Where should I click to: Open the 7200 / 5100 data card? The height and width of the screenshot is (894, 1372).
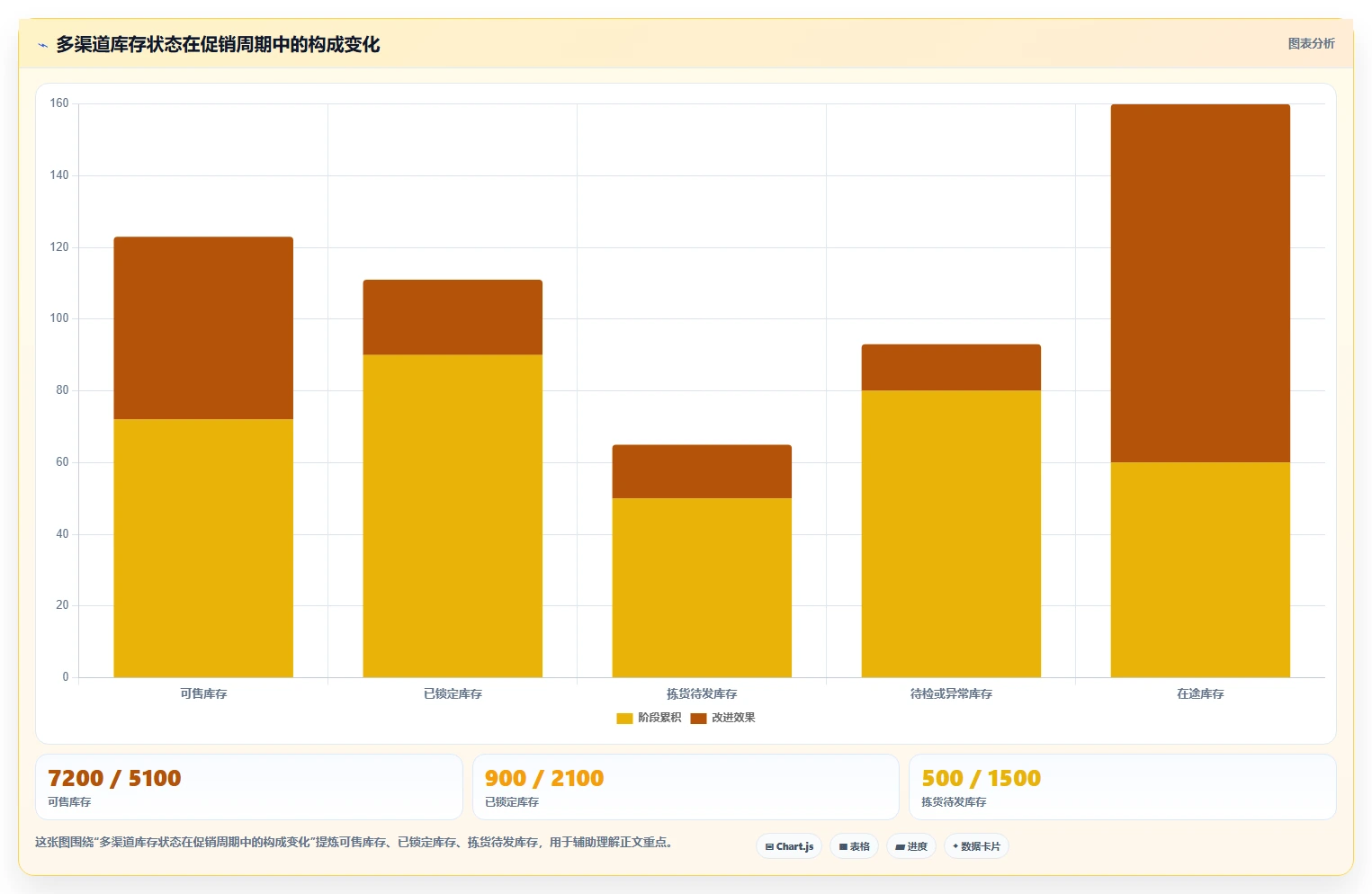pyautogui.click(x=248, y=787)
